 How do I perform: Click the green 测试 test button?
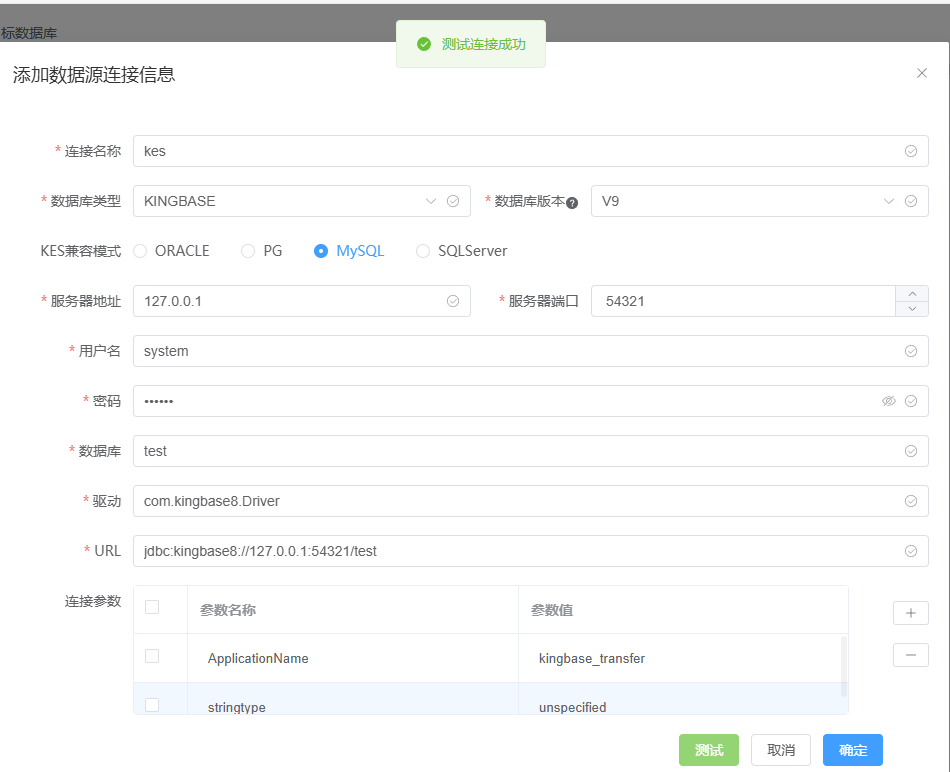pyautogui.click(x=708, y=750)
